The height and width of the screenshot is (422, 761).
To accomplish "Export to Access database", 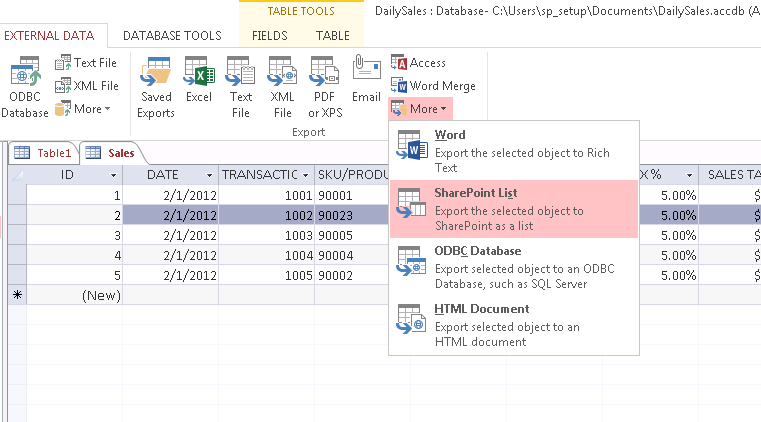I will tap(418, 63).
